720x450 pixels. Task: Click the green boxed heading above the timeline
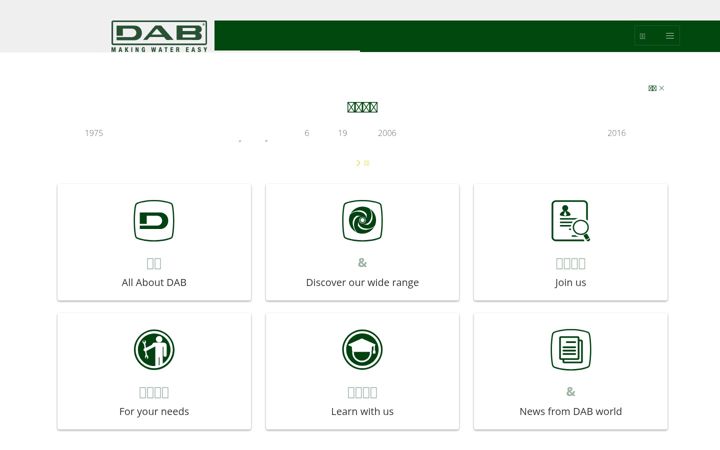(x=362, y=107)
